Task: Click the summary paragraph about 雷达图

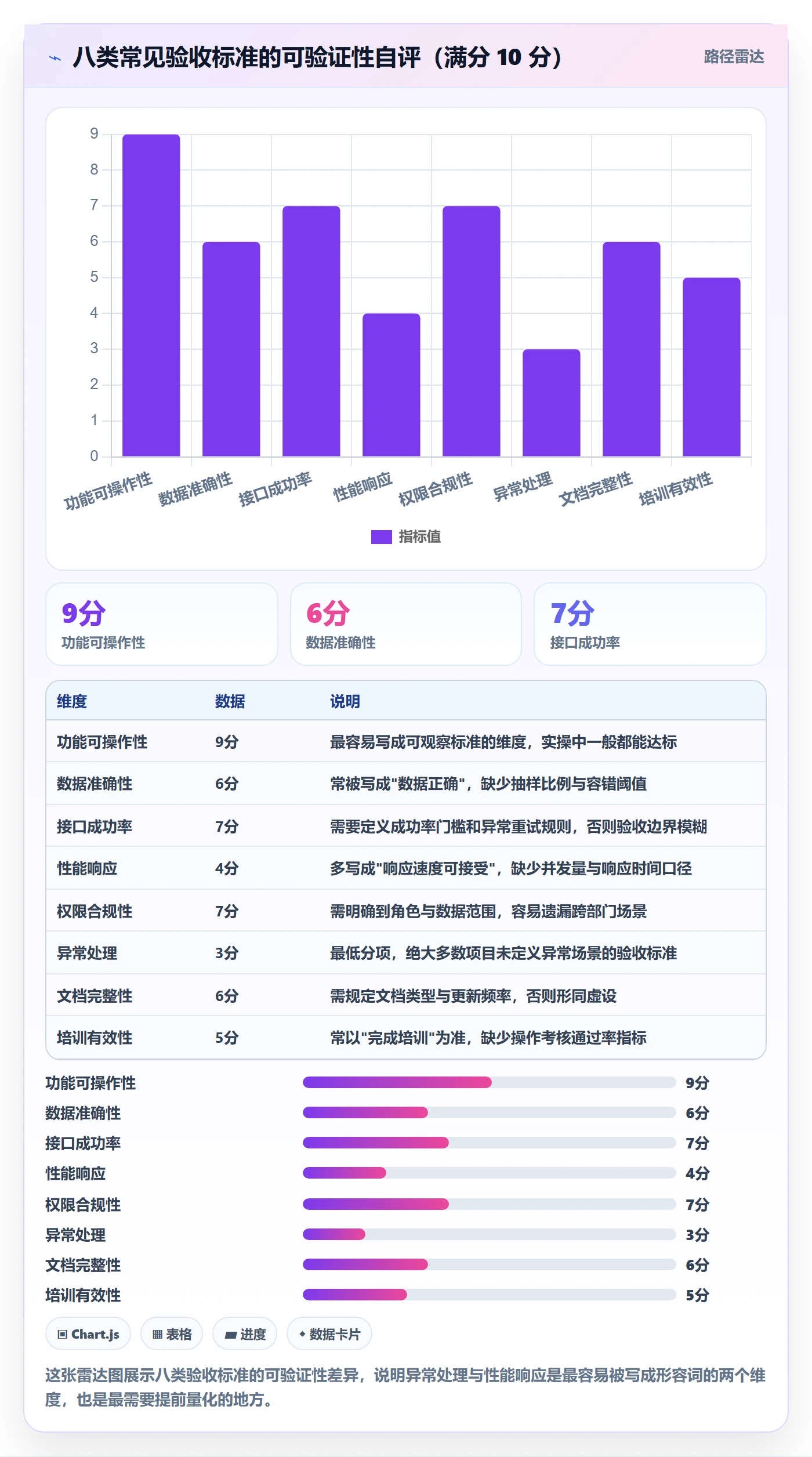Action: point(406,1387)
